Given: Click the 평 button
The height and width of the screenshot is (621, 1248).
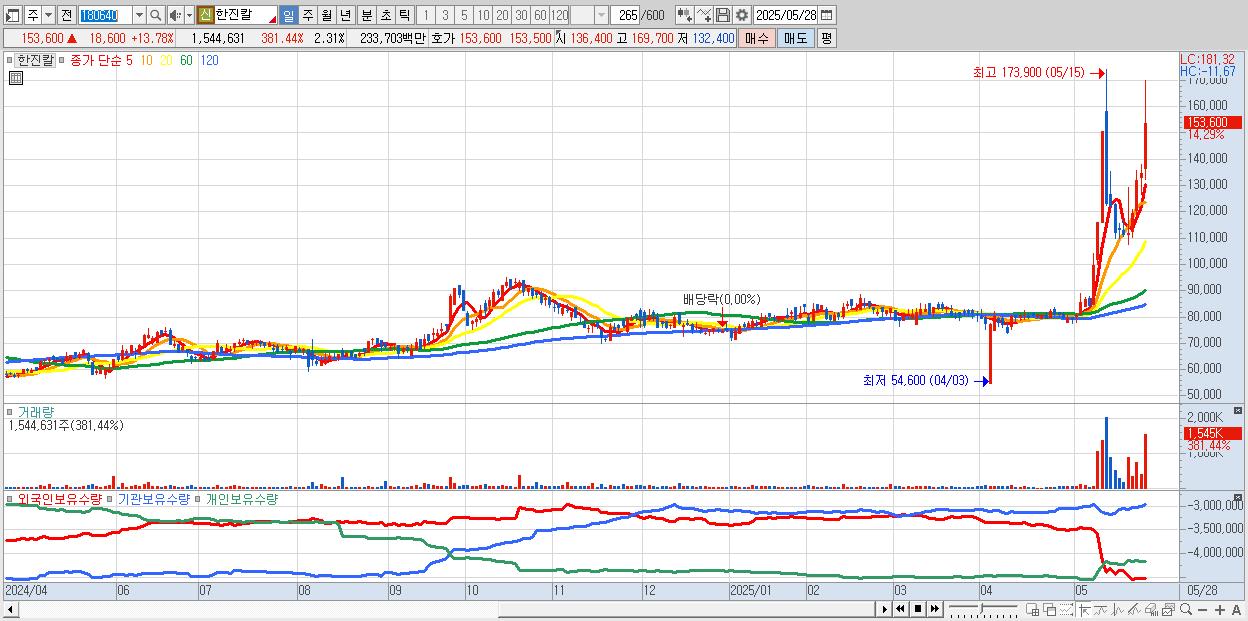Looking at the screenshot, I should 826,38.
